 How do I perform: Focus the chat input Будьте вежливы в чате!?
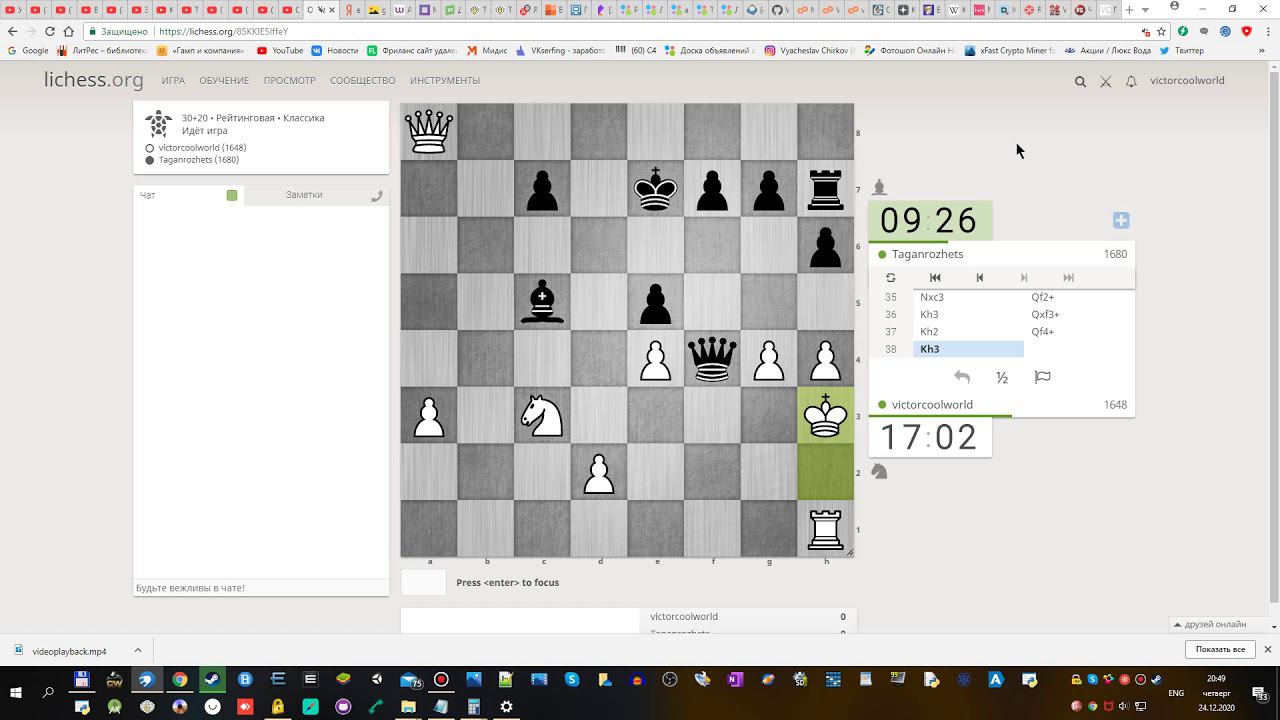[x=261, y=588]
